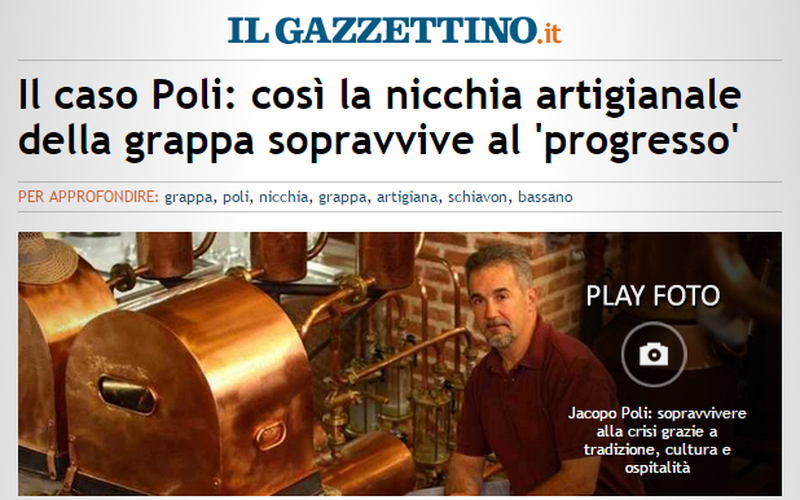Open the 'schiavon' tag link
This screenshot has width=800, height=500.
click(478, 197)
